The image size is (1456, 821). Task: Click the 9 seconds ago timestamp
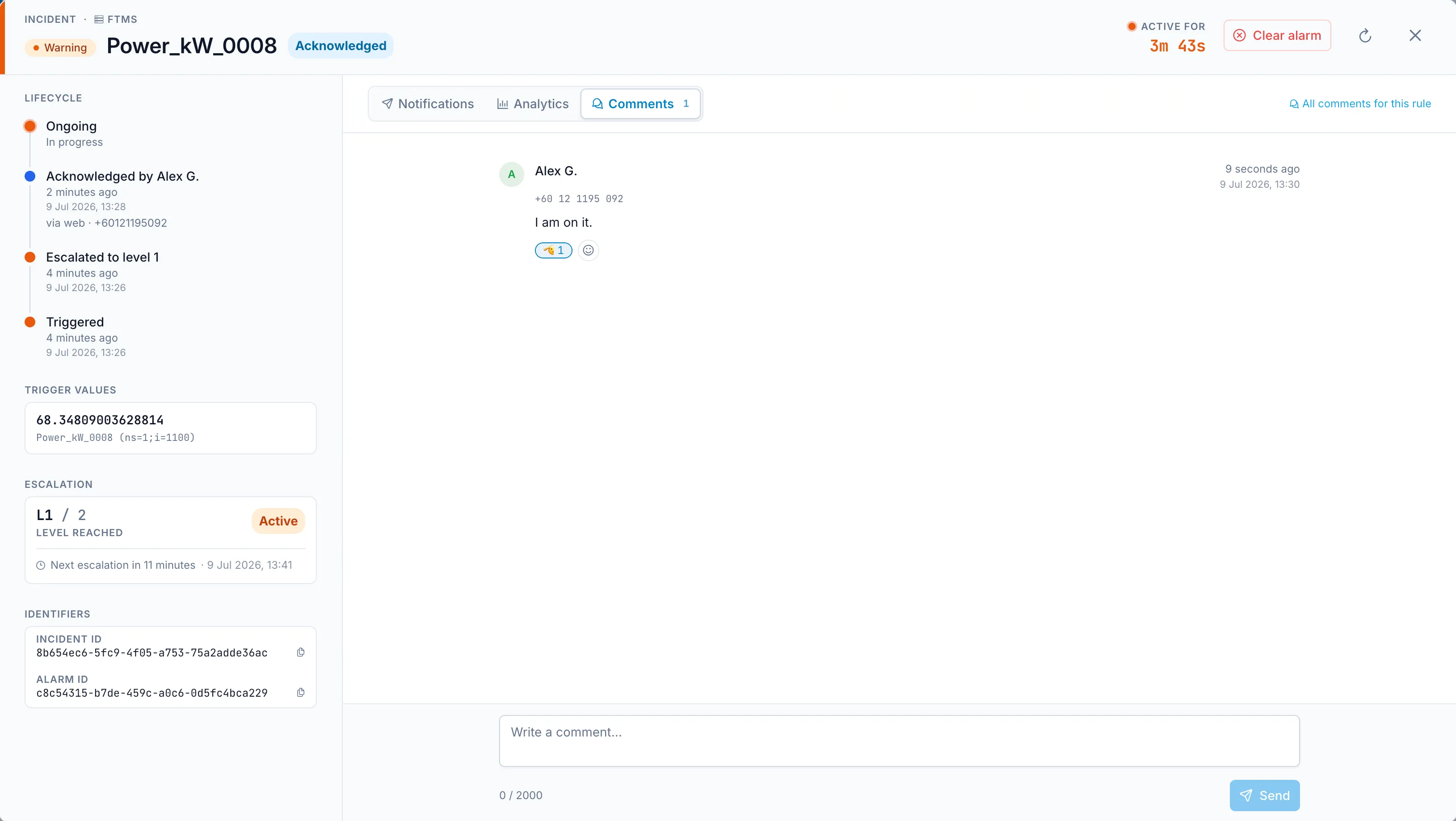(1262, 169)
